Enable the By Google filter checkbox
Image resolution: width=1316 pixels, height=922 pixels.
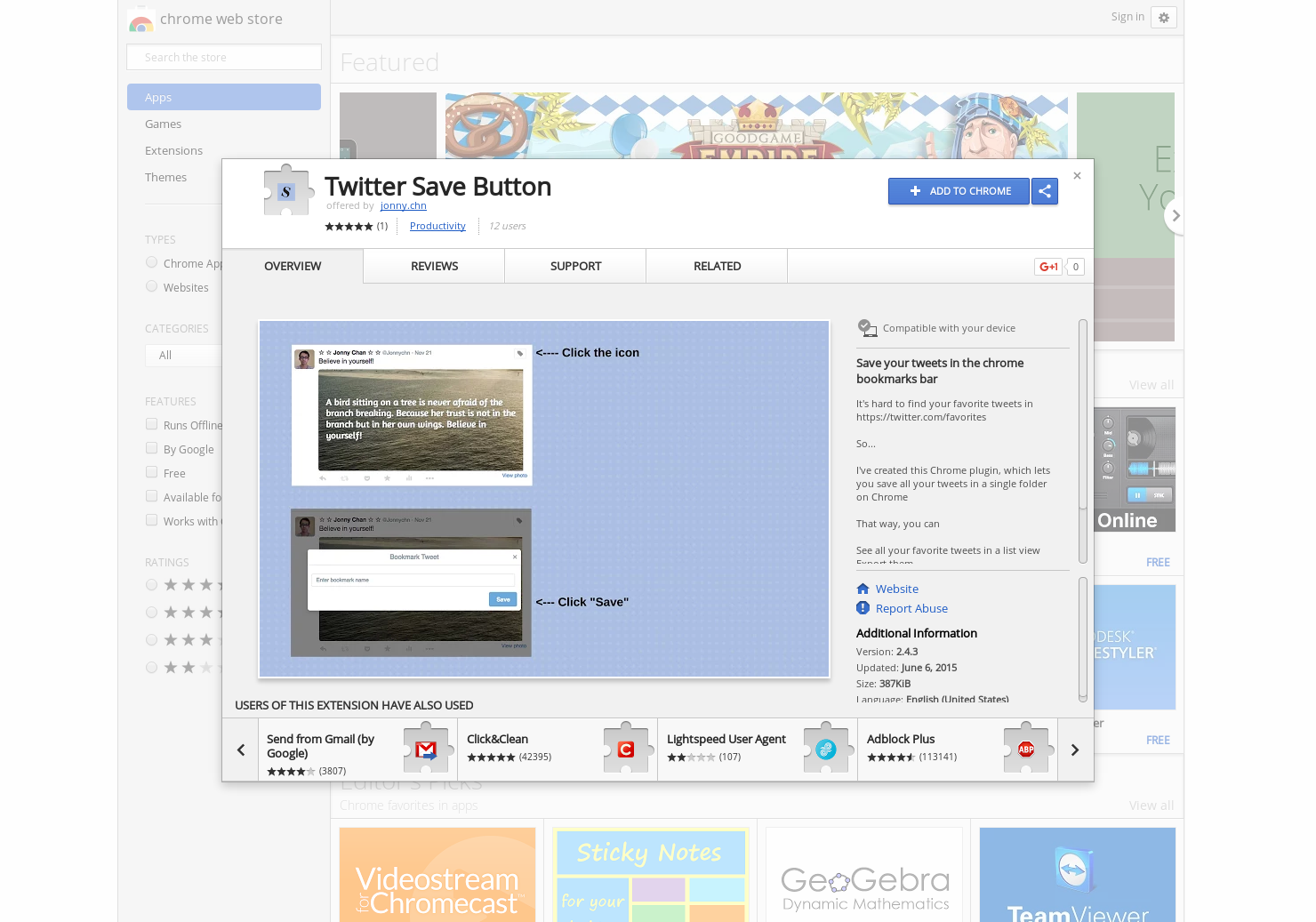click(x=151, y=447)
